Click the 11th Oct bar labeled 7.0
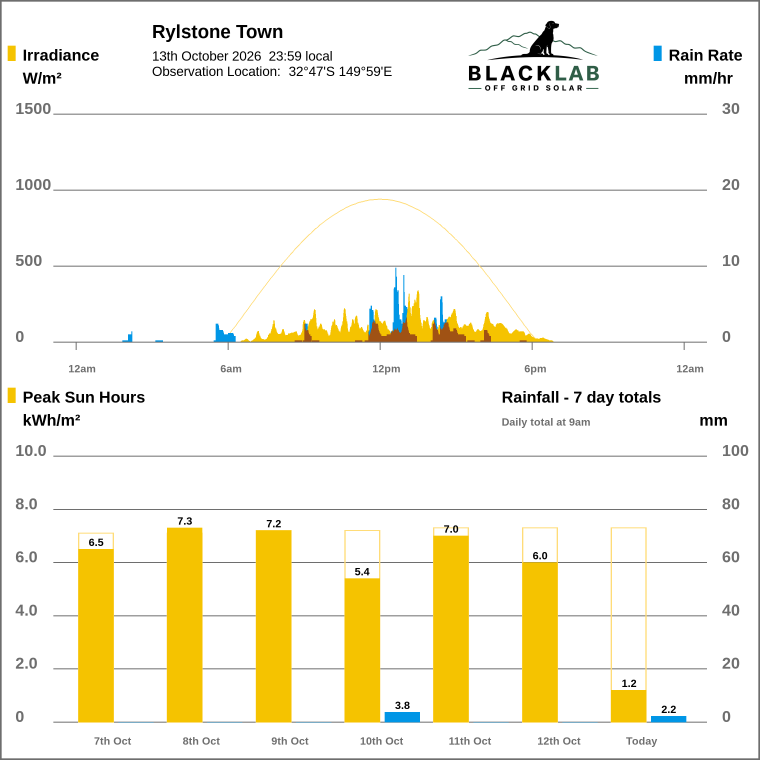This screenshot has height=760, width=760. coord(451,629)
